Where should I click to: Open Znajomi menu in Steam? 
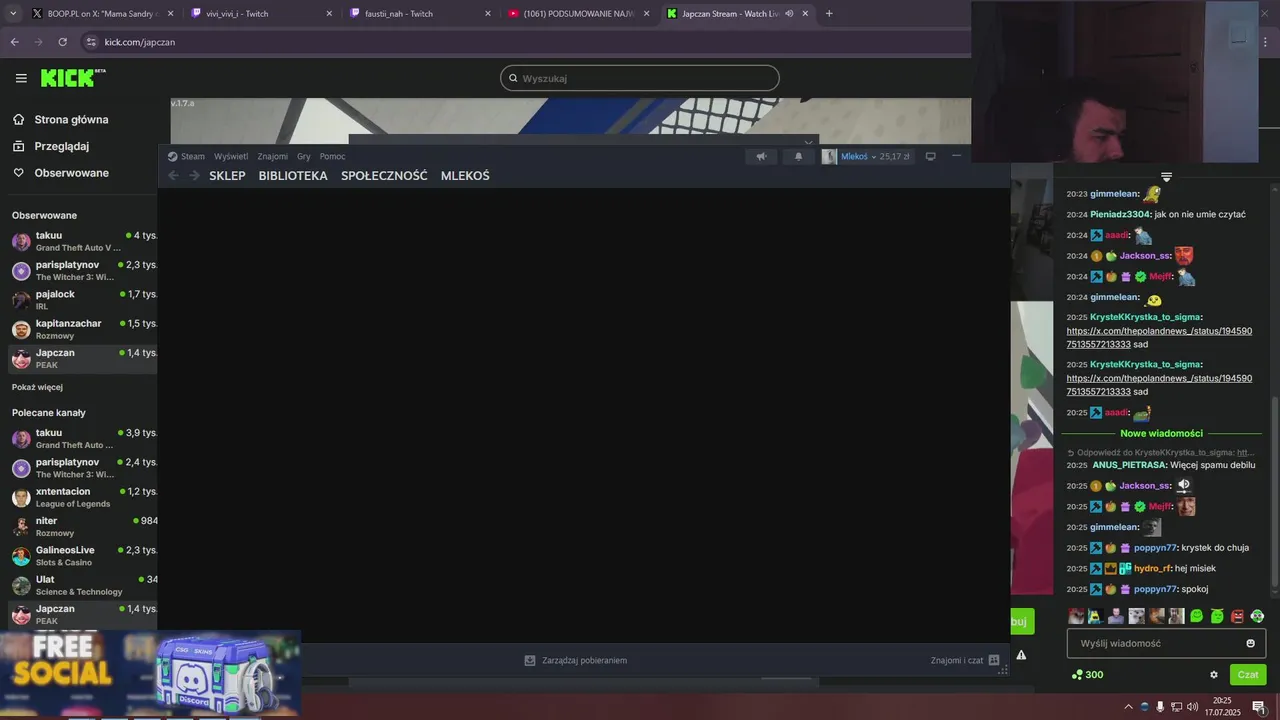272,156
